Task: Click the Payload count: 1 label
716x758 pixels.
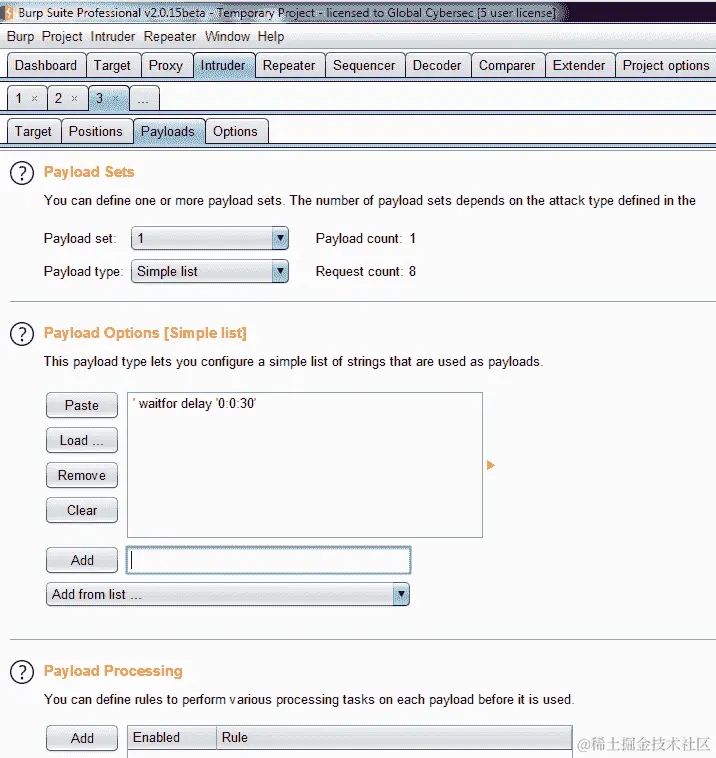Action: click(x=365, y=238)
